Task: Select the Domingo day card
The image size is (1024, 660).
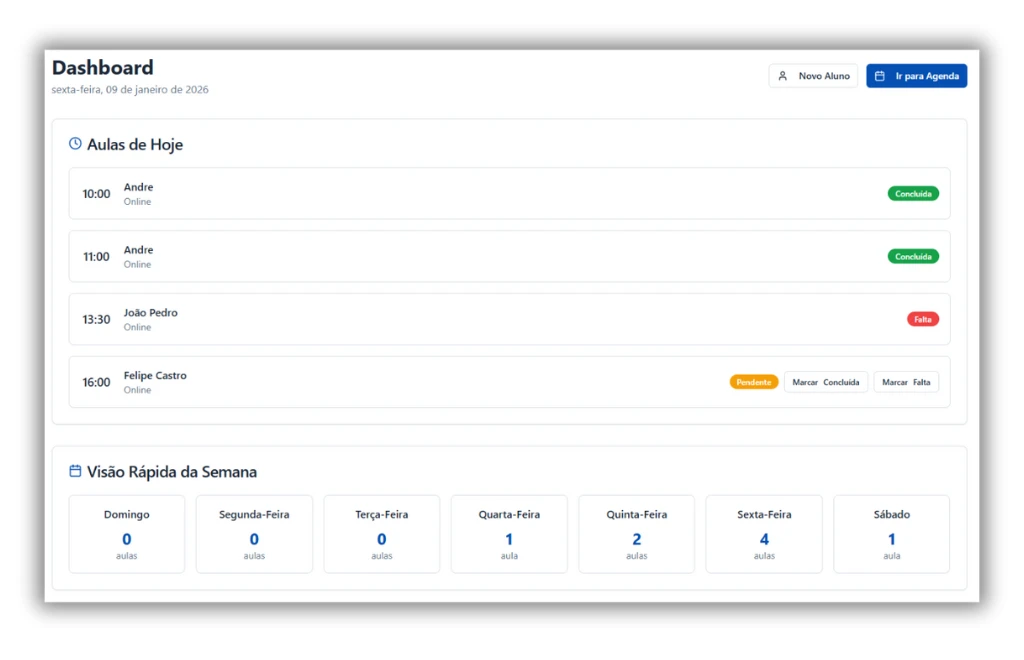Action: pos(127,534)
